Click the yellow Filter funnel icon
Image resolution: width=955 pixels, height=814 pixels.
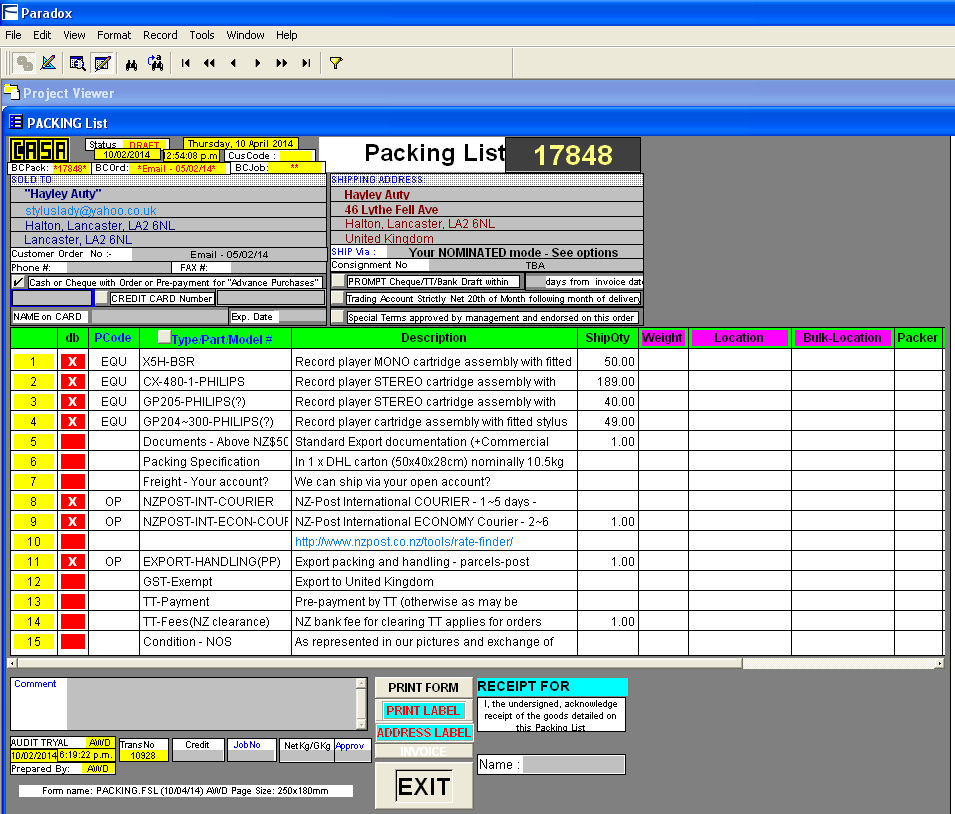coord(336,63)
